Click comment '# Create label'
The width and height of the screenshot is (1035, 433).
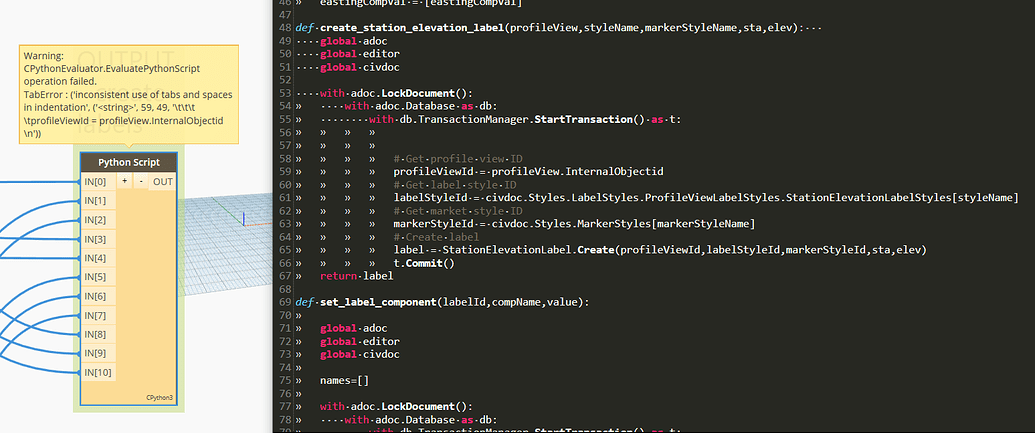click(437, 237)
